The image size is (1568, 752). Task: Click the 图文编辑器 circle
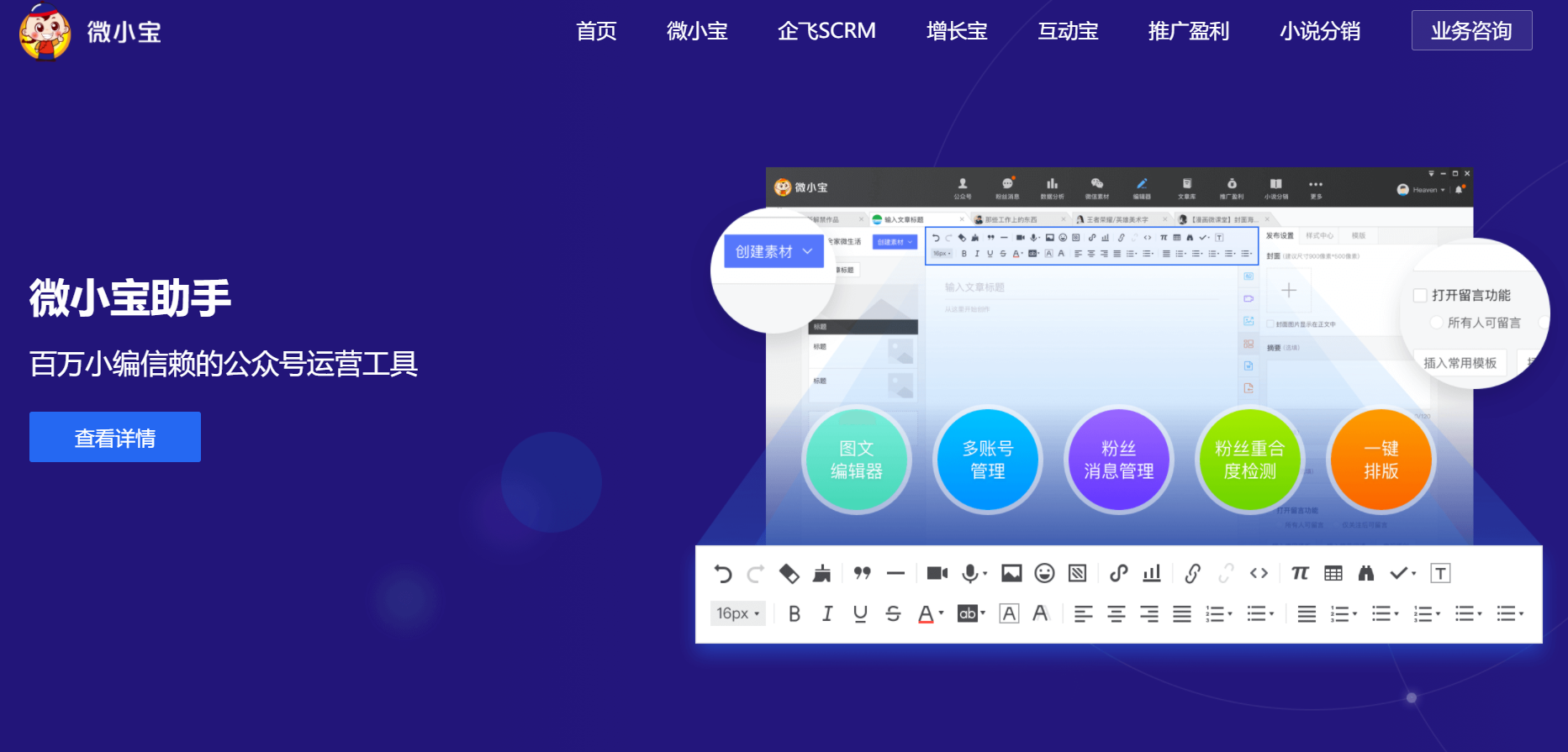click(x=857, y=460)
